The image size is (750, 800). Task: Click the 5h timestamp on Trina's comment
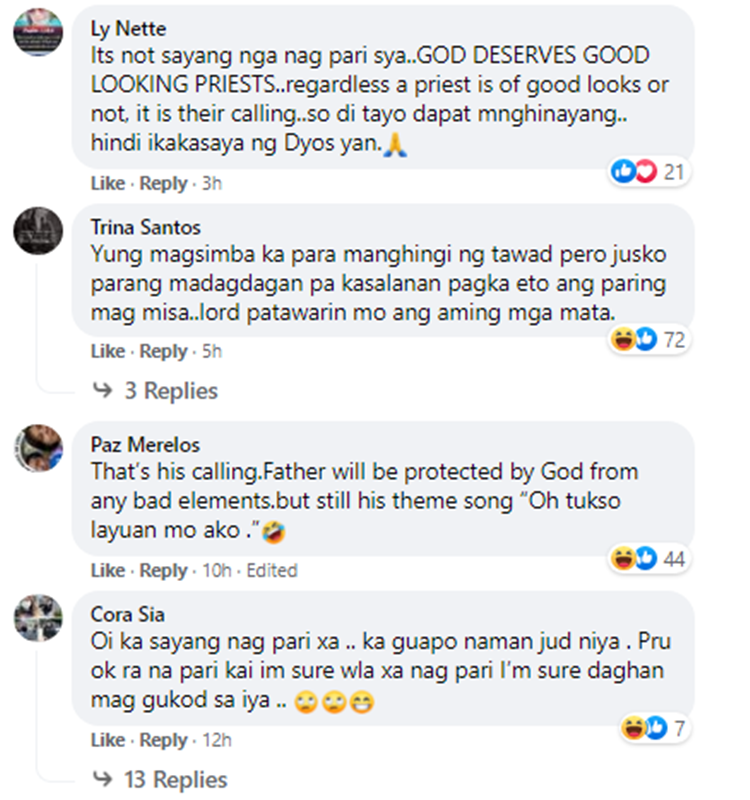click(x=212, y=352)
